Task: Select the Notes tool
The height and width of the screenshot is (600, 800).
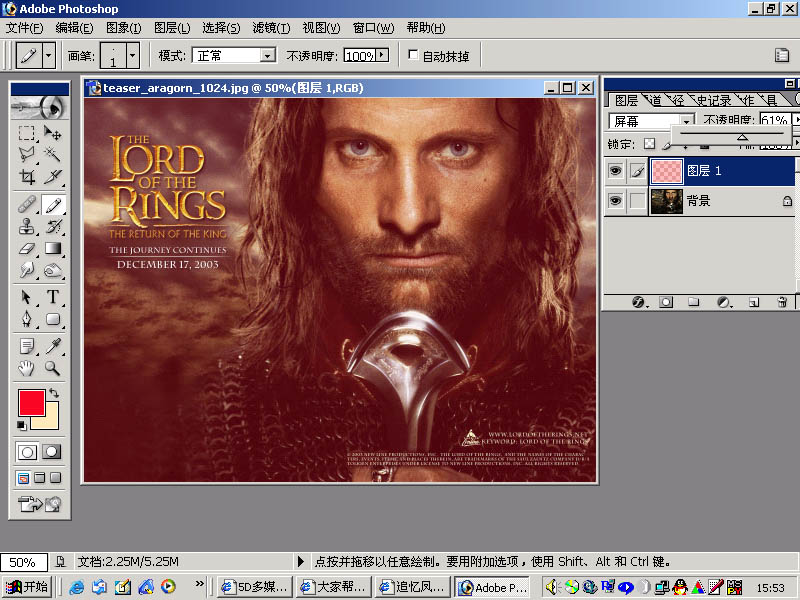Action: 27,346
